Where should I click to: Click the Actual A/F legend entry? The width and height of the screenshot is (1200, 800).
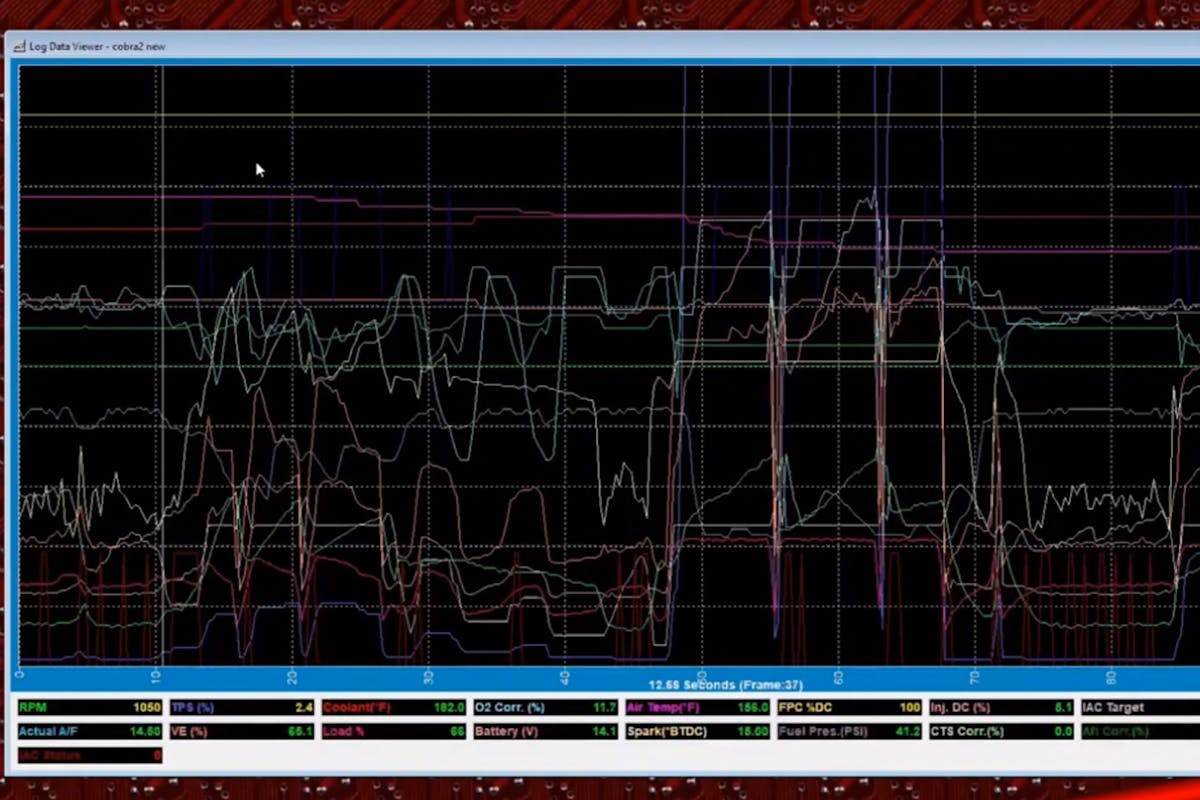(89, 731)
